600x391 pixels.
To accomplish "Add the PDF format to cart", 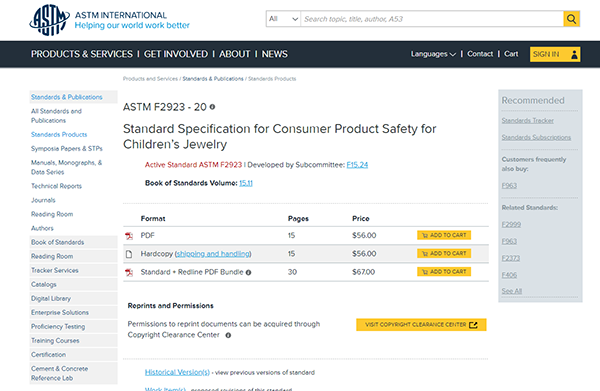I will click(444, 235).
